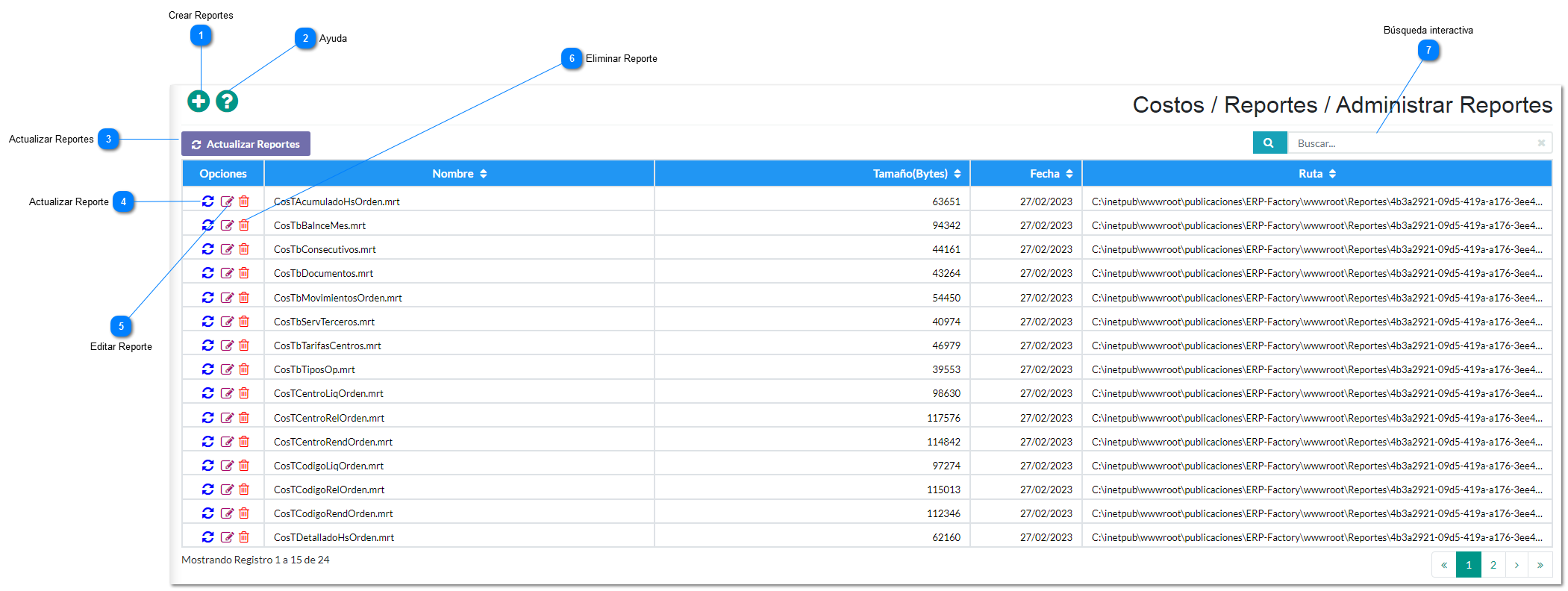Edit report CosTbTiposOp.mrt

pyautogui.click(x=227, y=369)
